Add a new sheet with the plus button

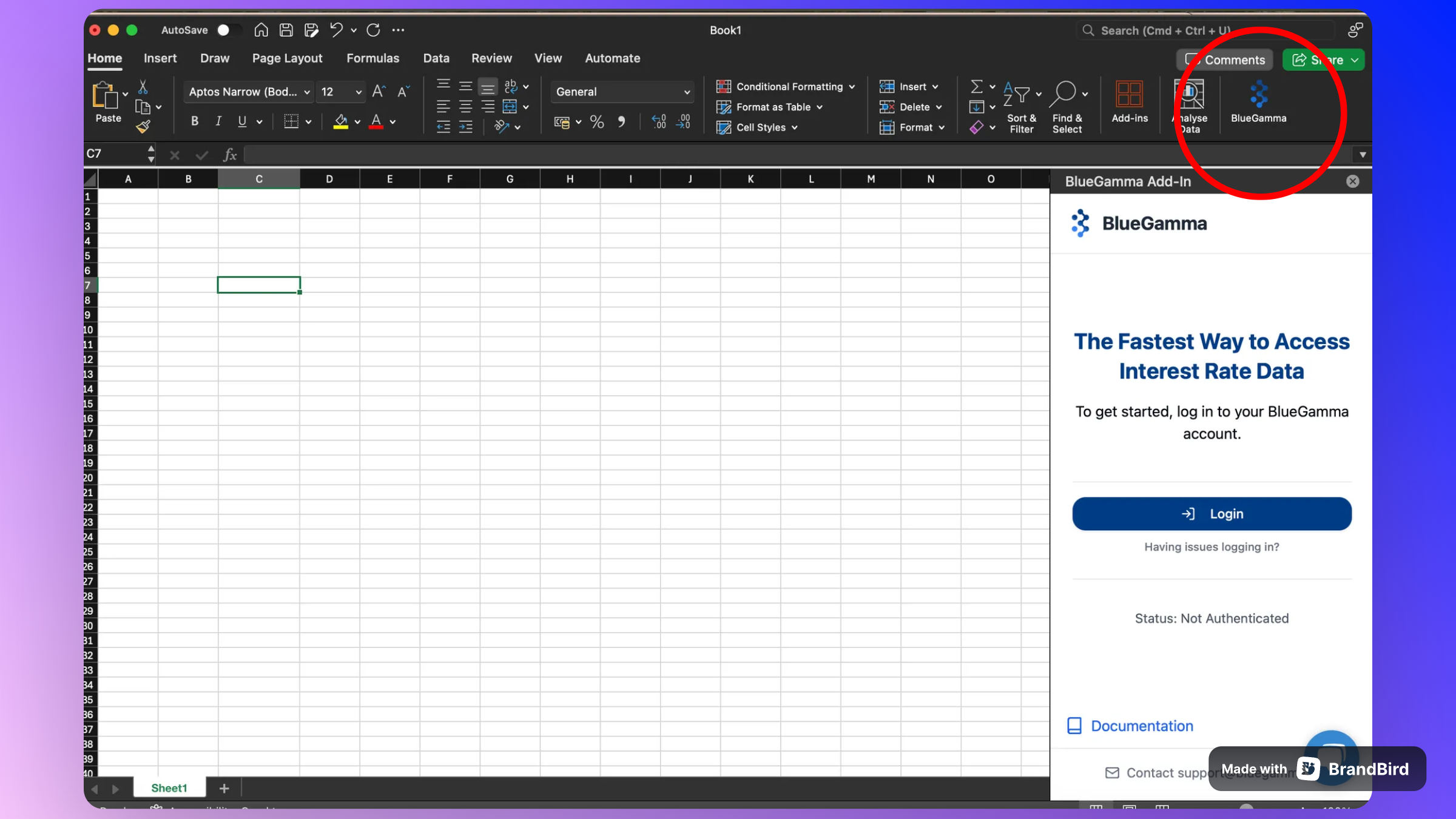224,787
